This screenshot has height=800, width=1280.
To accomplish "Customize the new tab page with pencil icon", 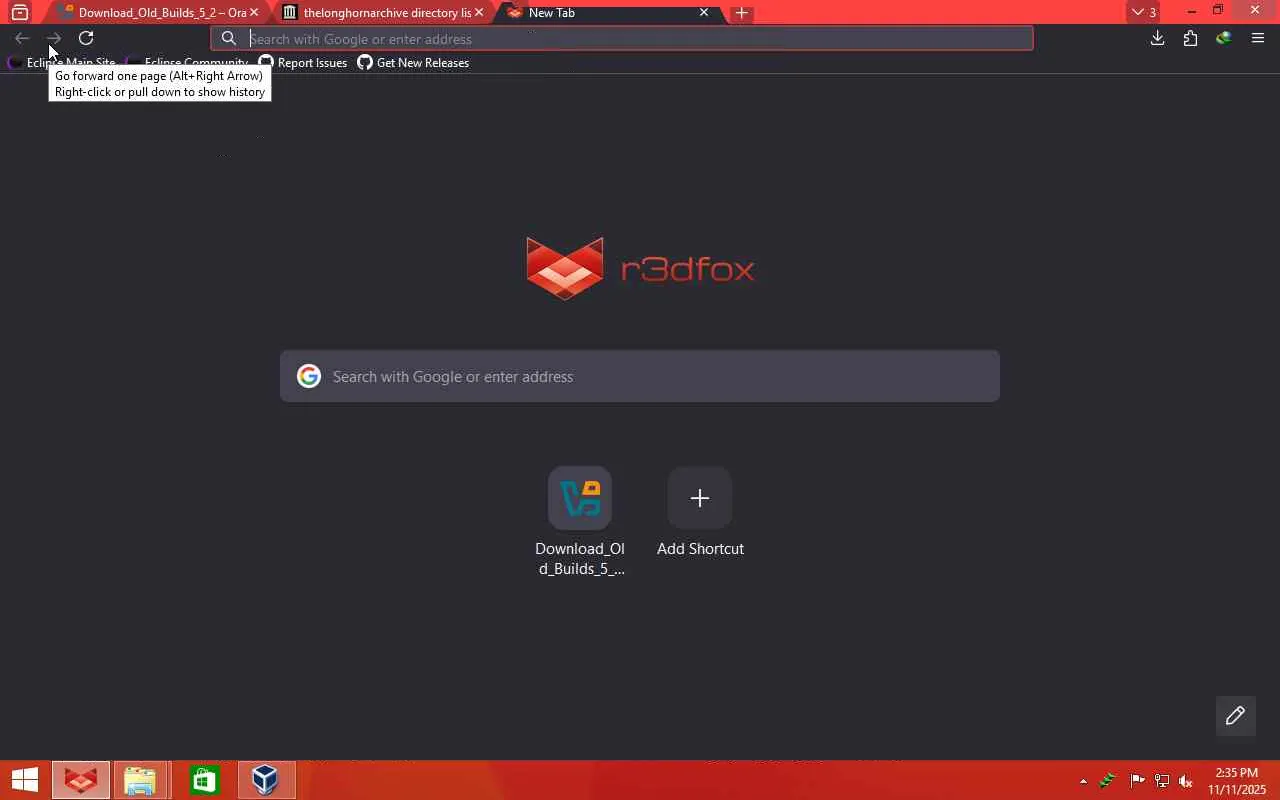I will 1235,715.
